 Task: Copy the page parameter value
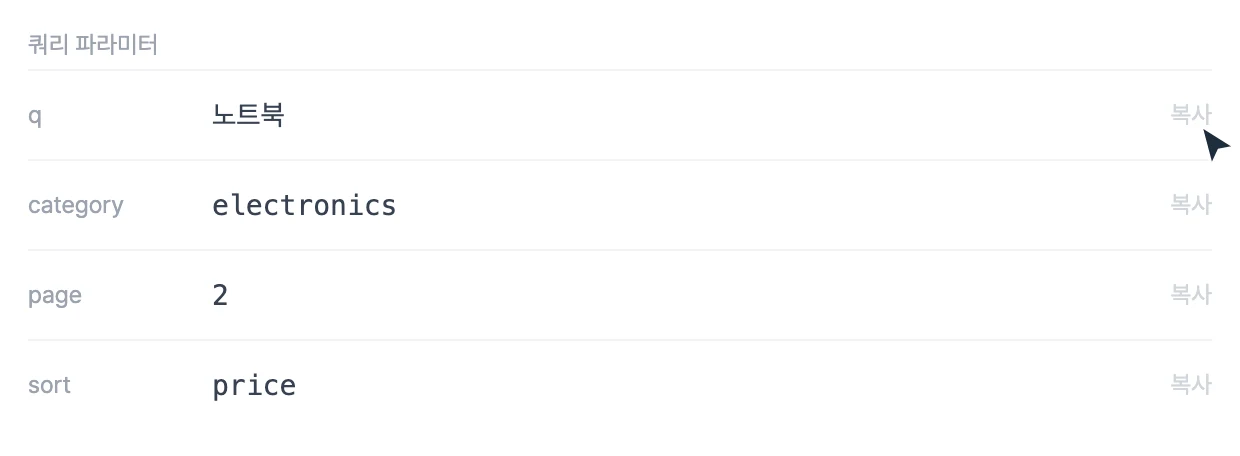[x=1191, y=295]
